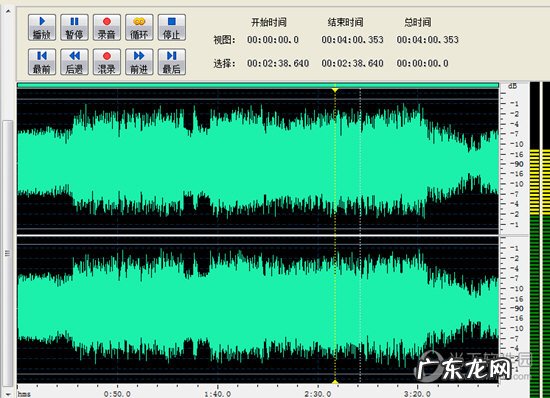Select selection total time 00:00:00.0 value
Viewport: 550px width, 398px height.
422,63
